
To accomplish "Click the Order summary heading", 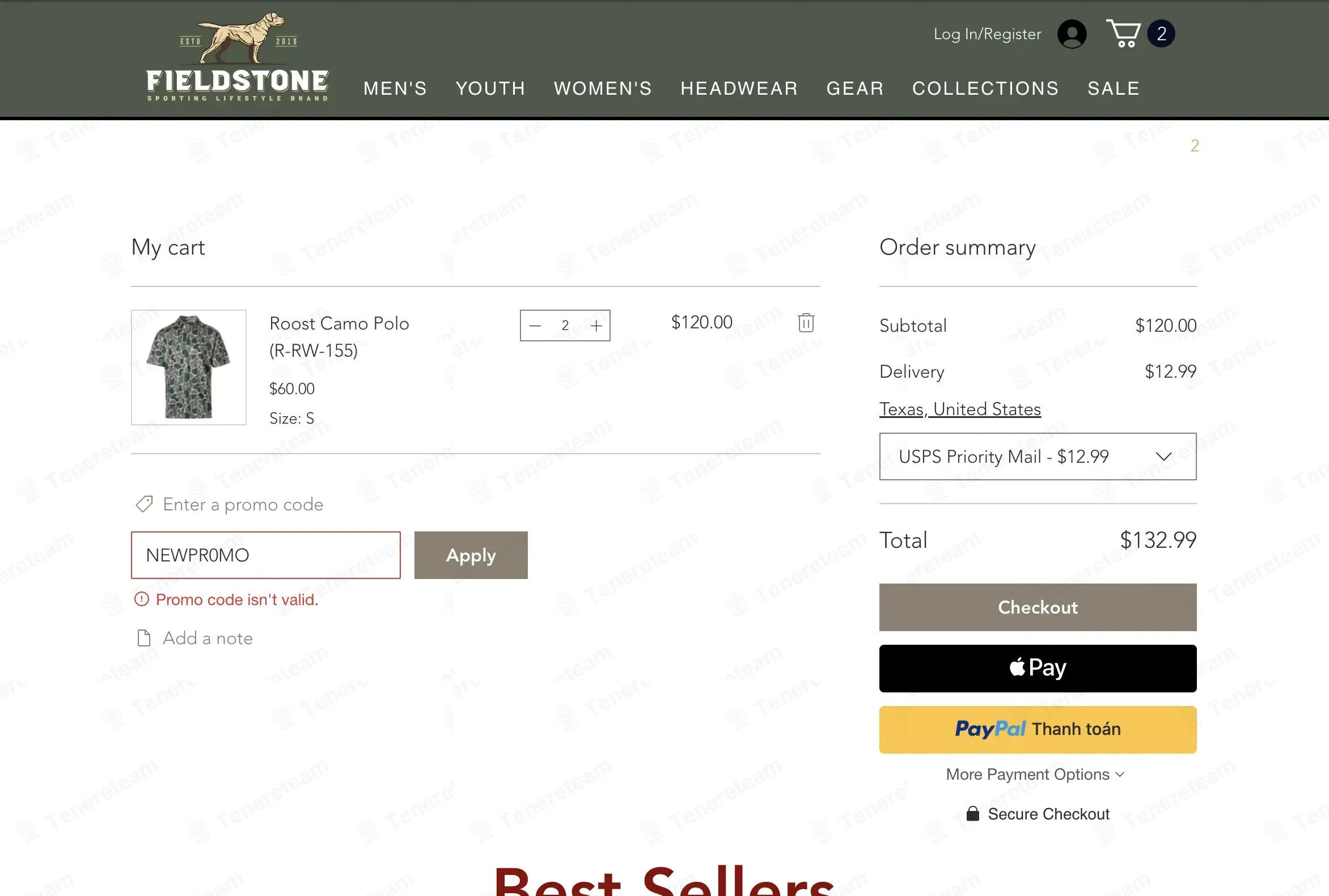I will click(958, 247).
